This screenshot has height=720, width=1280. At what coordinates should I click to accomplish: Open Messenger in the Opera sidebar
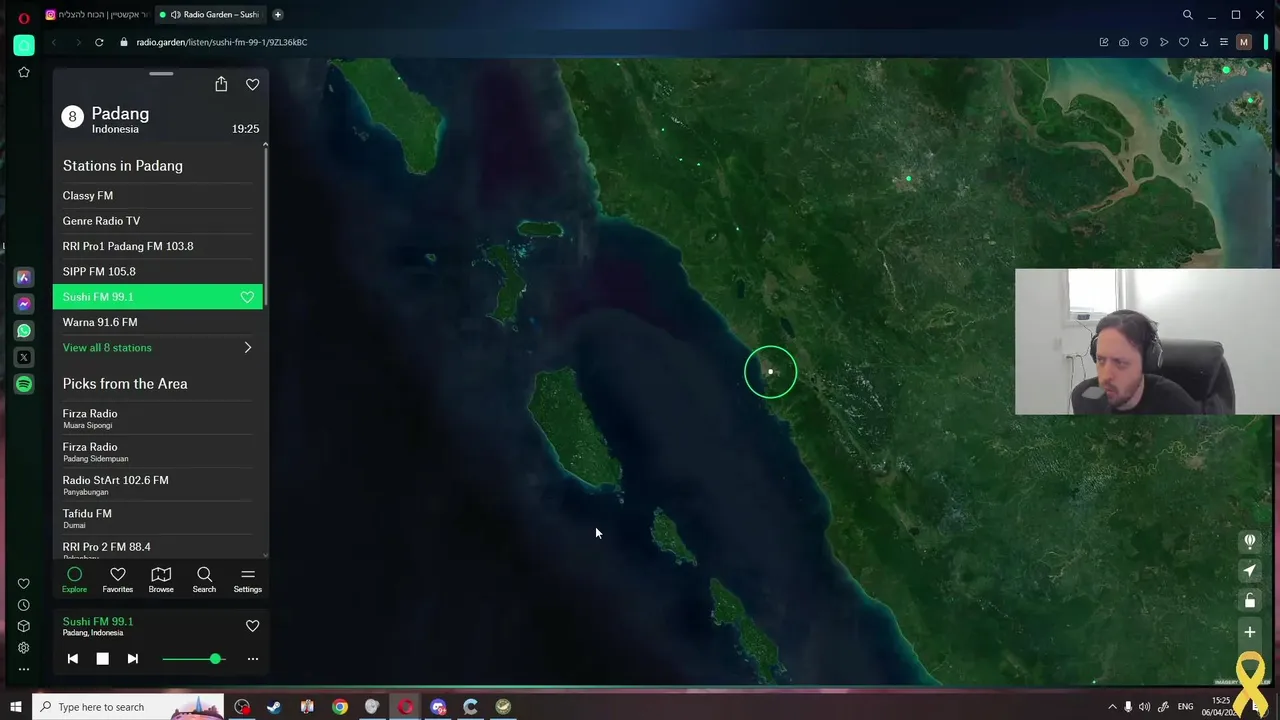[24, 304]
